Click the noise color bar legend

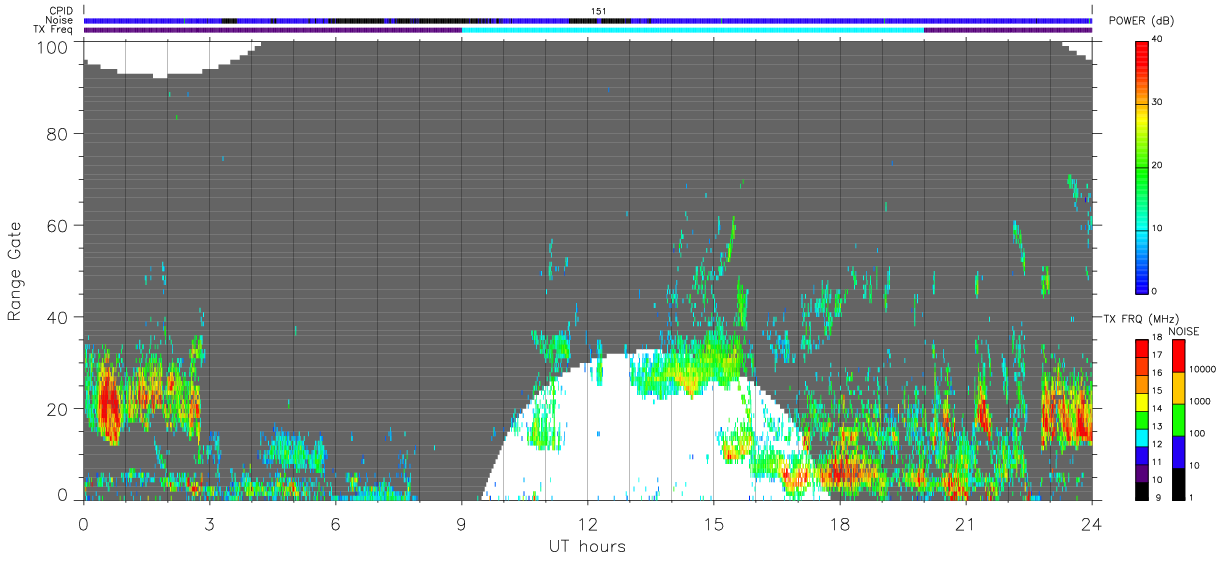point(1178,419)
